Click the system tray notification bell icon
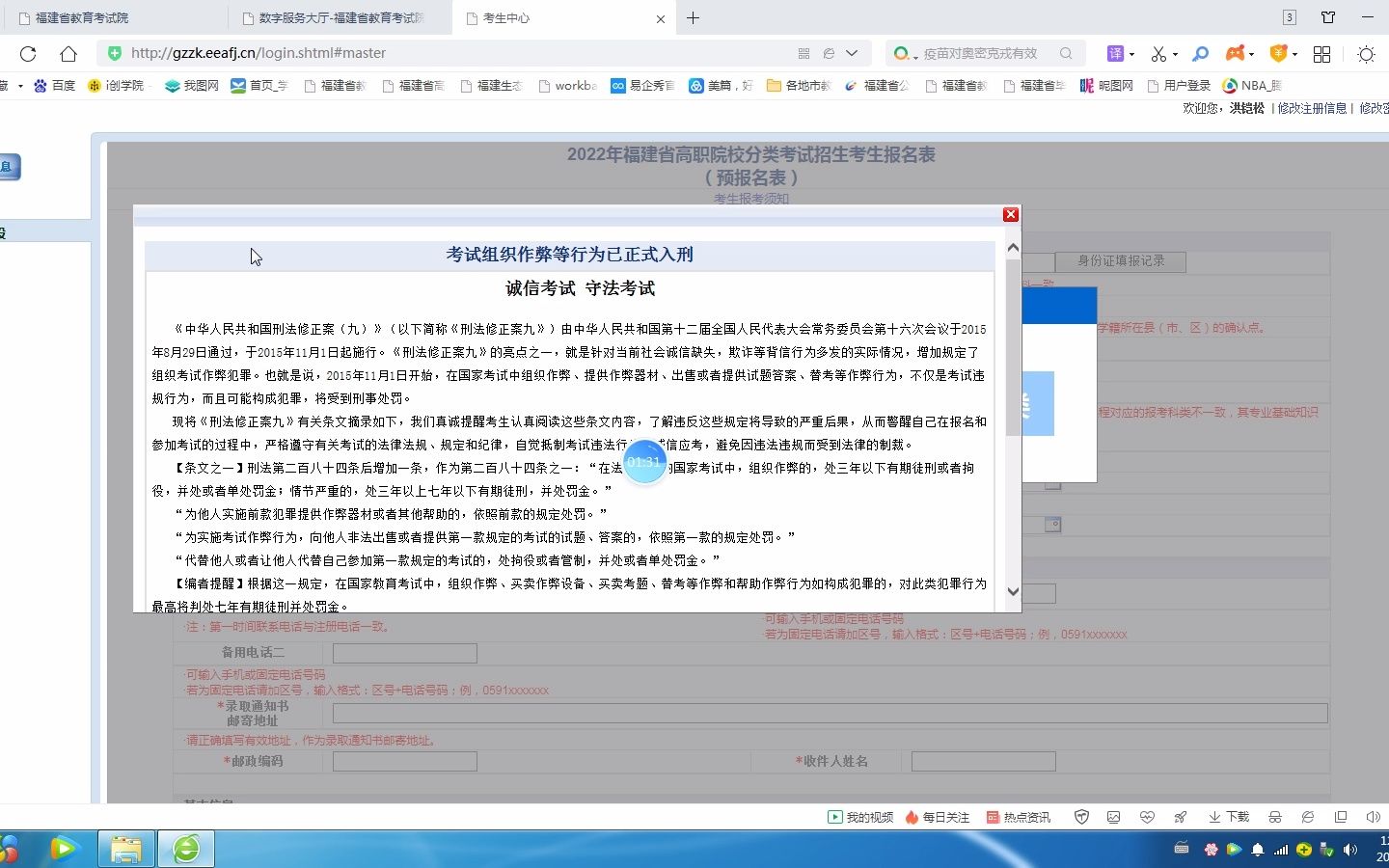Viewport: 1389px width, 868px height. pyautogui.click(x=1257, y=850)
